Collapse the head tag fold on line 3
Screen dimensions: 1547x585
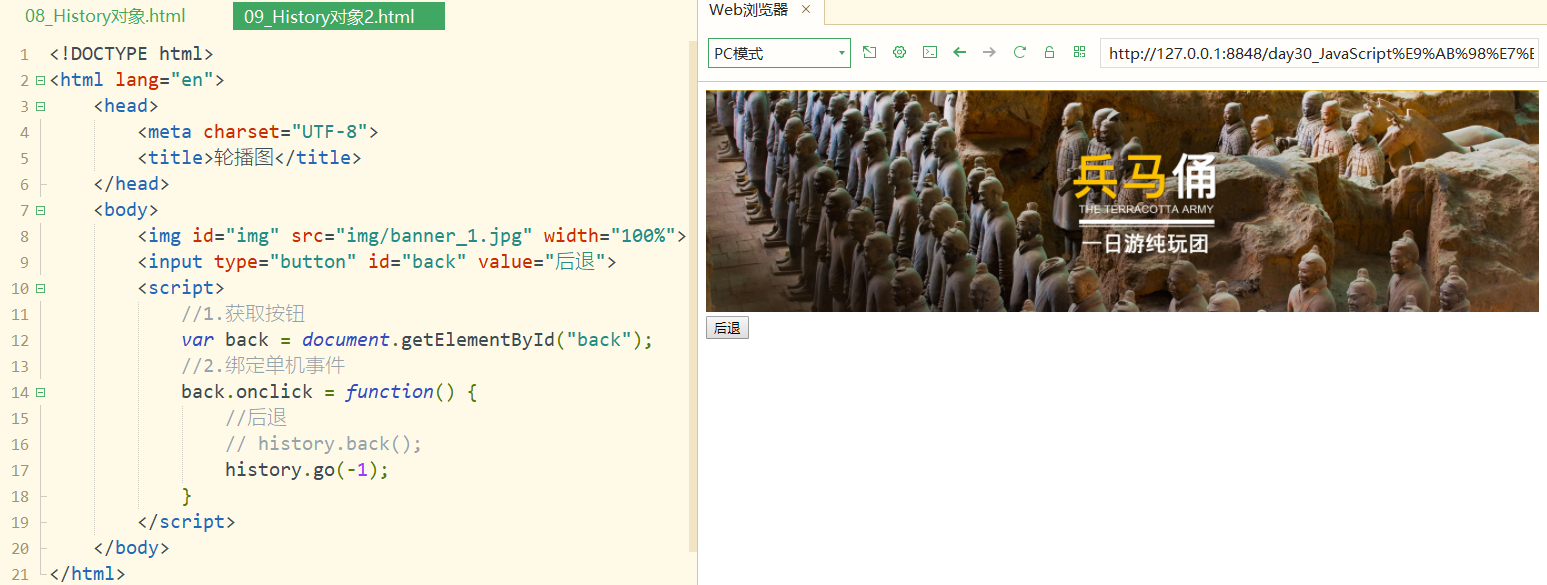pos(40,106)
